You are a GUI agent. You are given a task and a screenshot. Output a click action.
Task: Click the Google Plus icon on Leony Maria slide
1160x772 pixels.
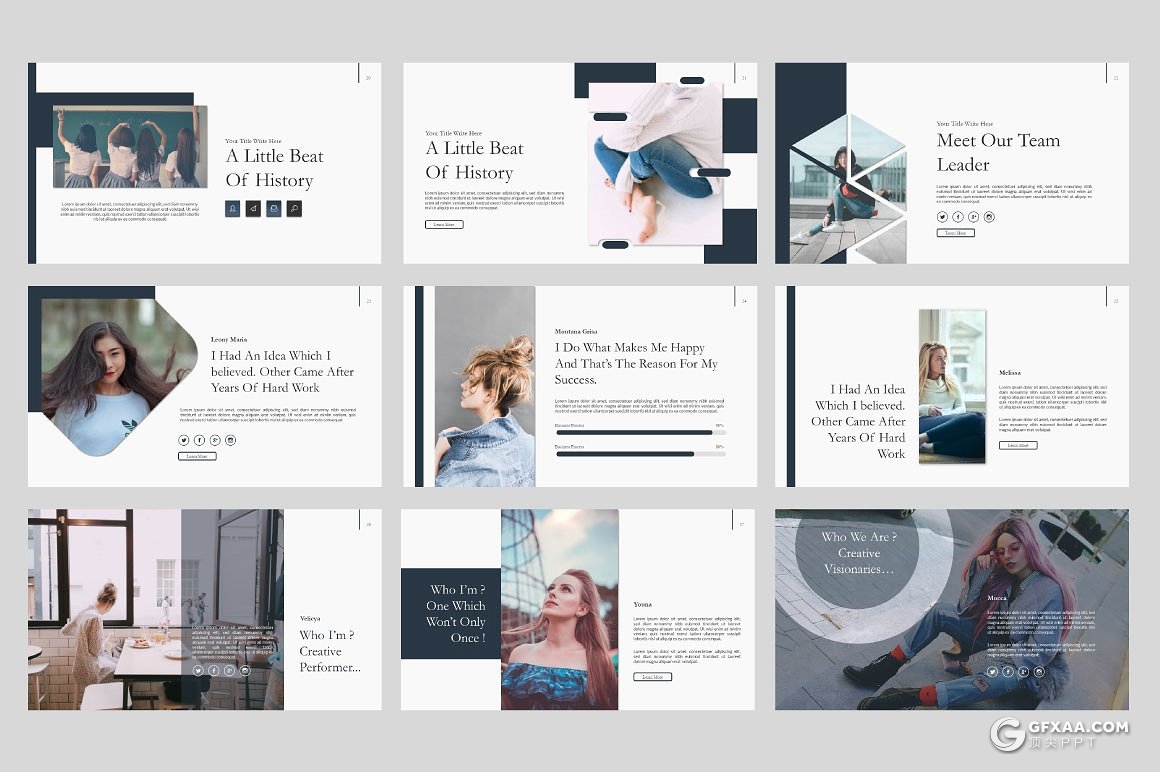(x=215, y=440)
